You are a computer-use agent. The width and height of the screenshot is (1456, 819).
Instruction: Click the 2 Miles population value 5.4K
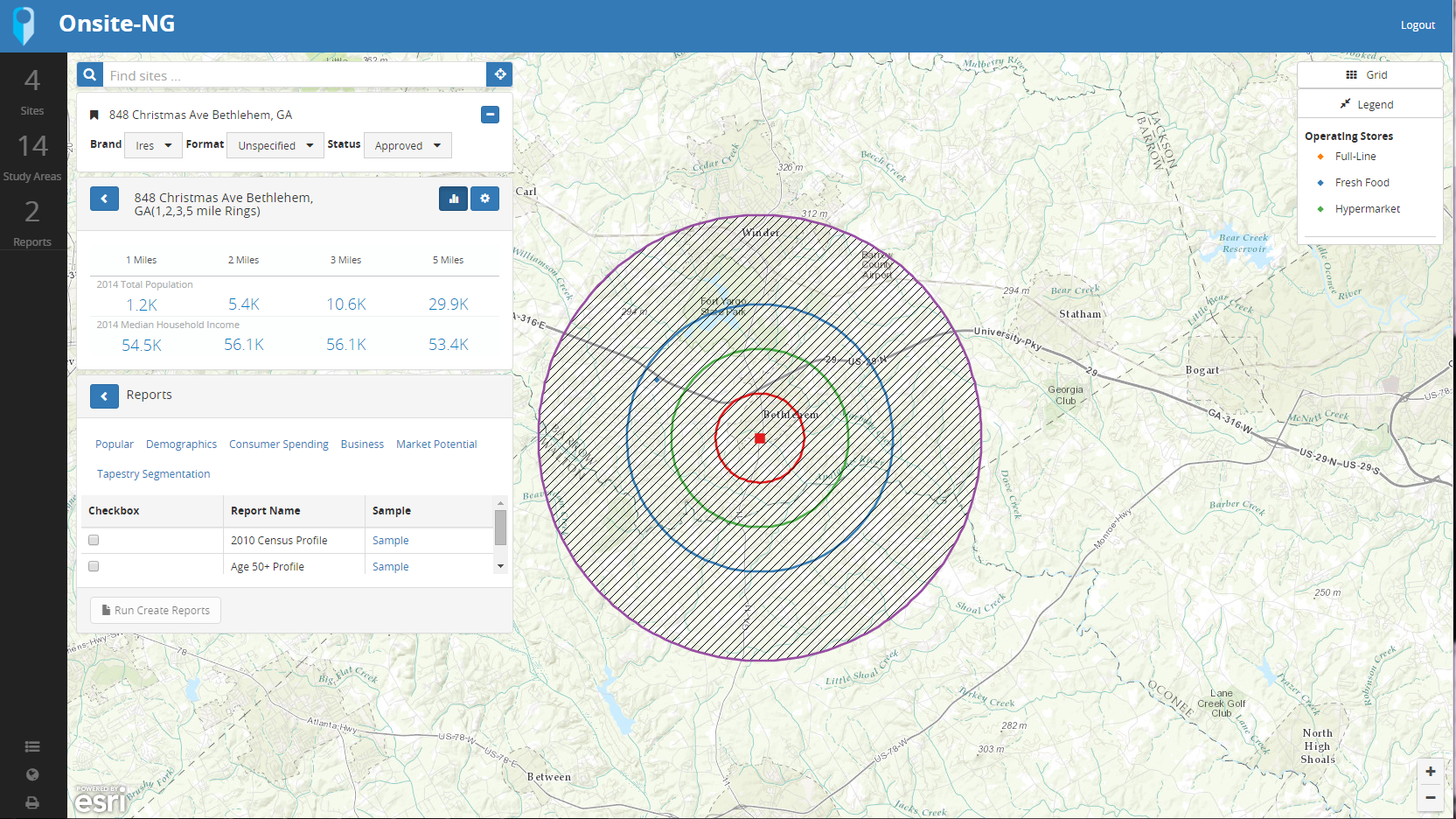(244, 304)
